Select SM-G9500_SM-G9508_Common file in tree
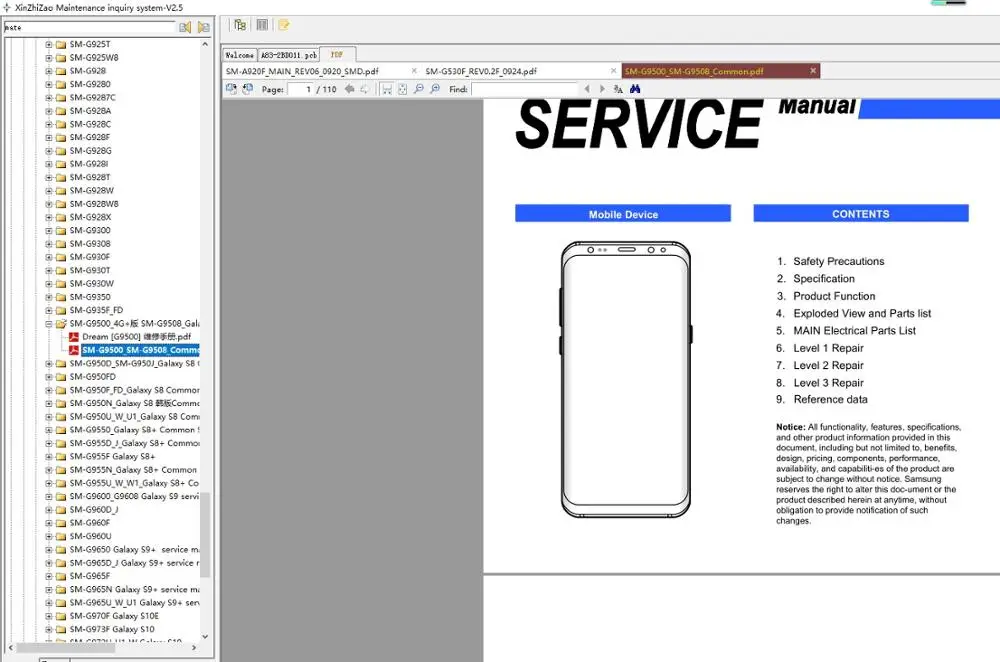Viewport: 1000px width, 662px height. tap(140, 350)
